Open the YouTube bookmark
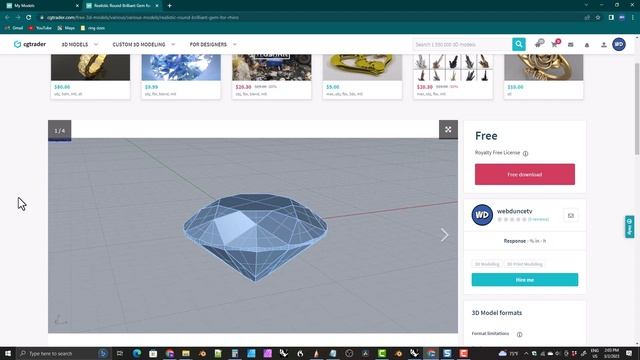The height and width of the screenshot is (360, 640). (x=40, y=28)
